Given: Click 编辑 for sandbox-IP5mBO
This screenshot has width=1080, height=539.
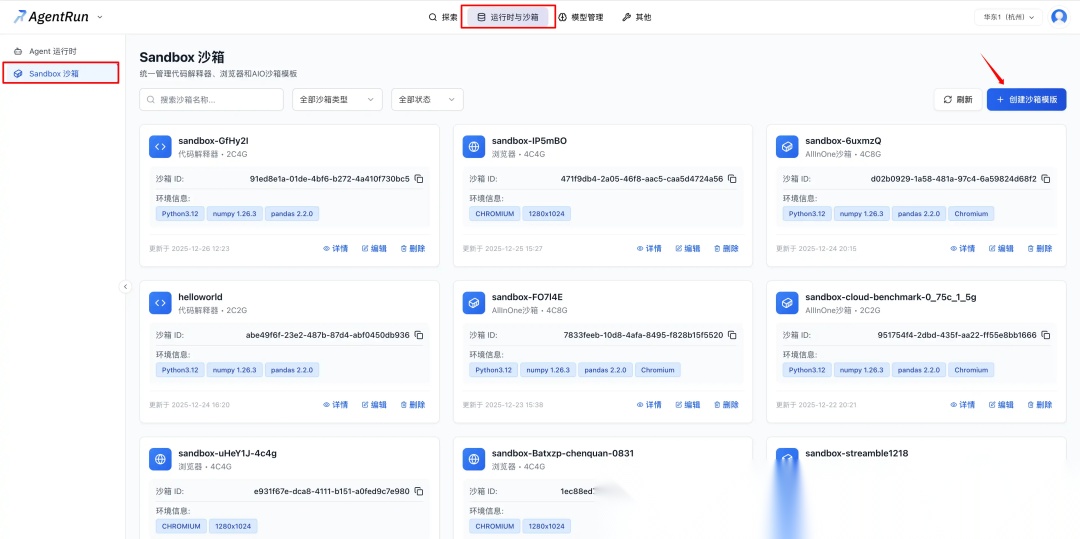Looking at the screenshot, I should (x=687, y=249).
